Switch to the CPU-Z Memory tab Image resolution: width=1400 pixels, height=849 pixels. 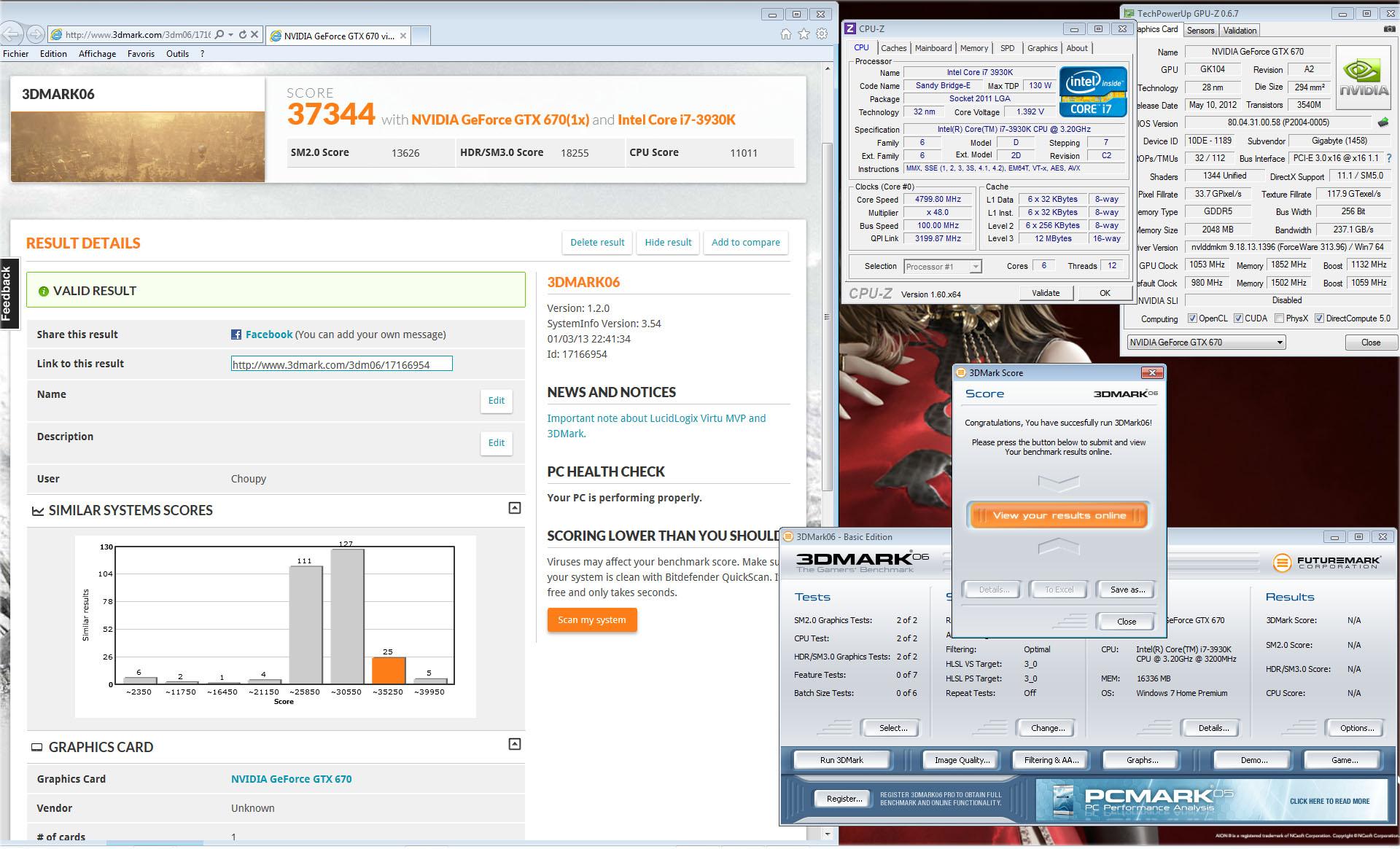(x=973, y=48)
